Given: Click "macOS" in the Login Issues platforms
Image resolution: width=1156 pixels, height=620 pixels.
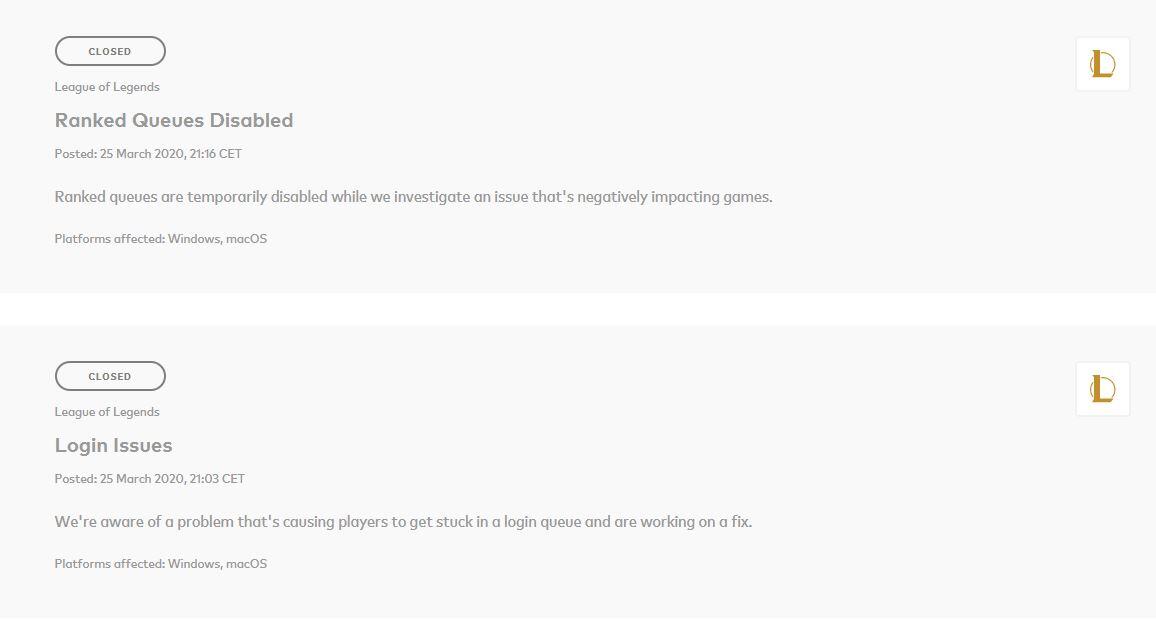Looking at the screenshot, I should [247, 564].
